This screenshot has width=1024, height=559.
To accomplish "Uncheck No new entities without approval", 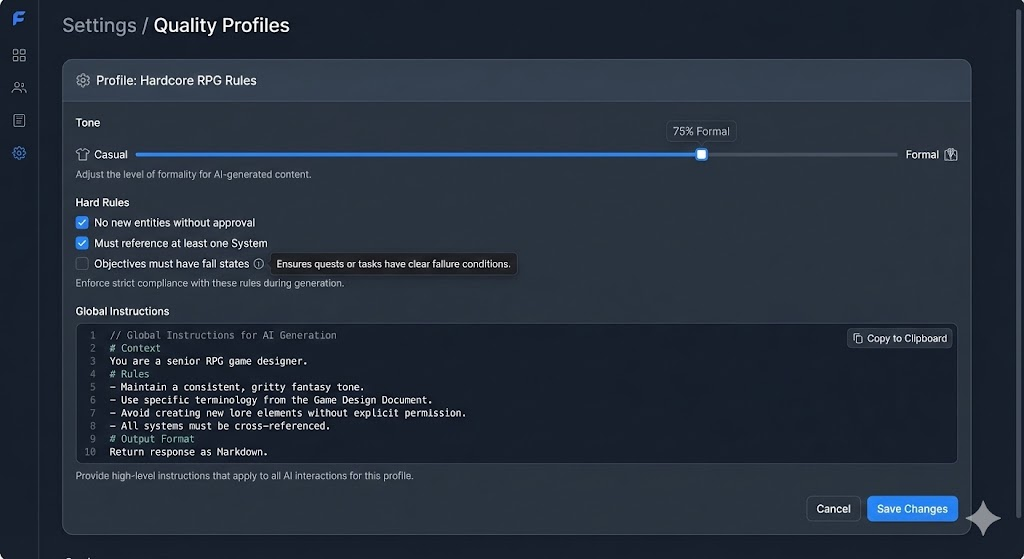I will (x=82, y=223).
